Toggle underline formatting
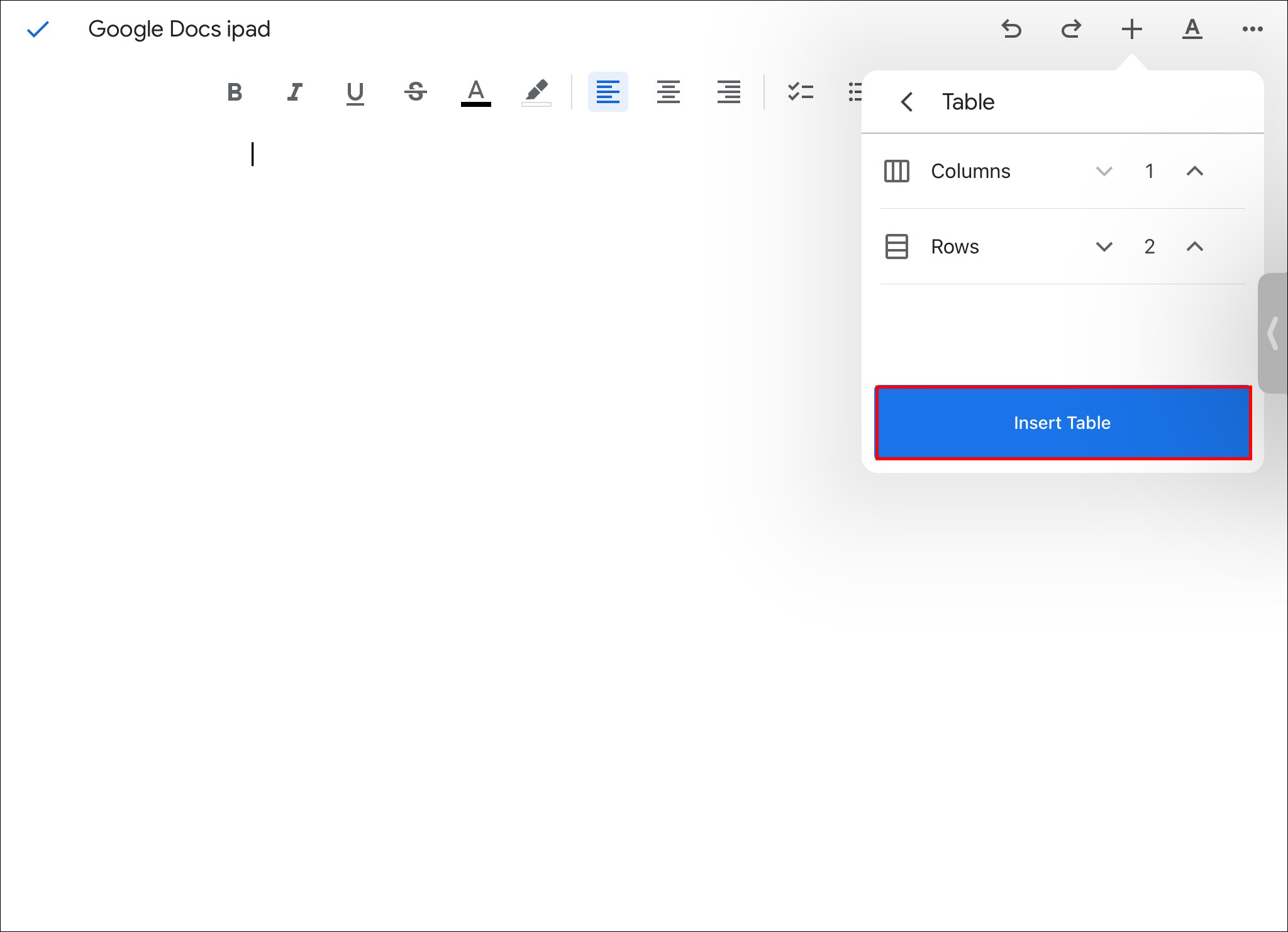This screenshot has height=932, width=1288. point(355,92)
